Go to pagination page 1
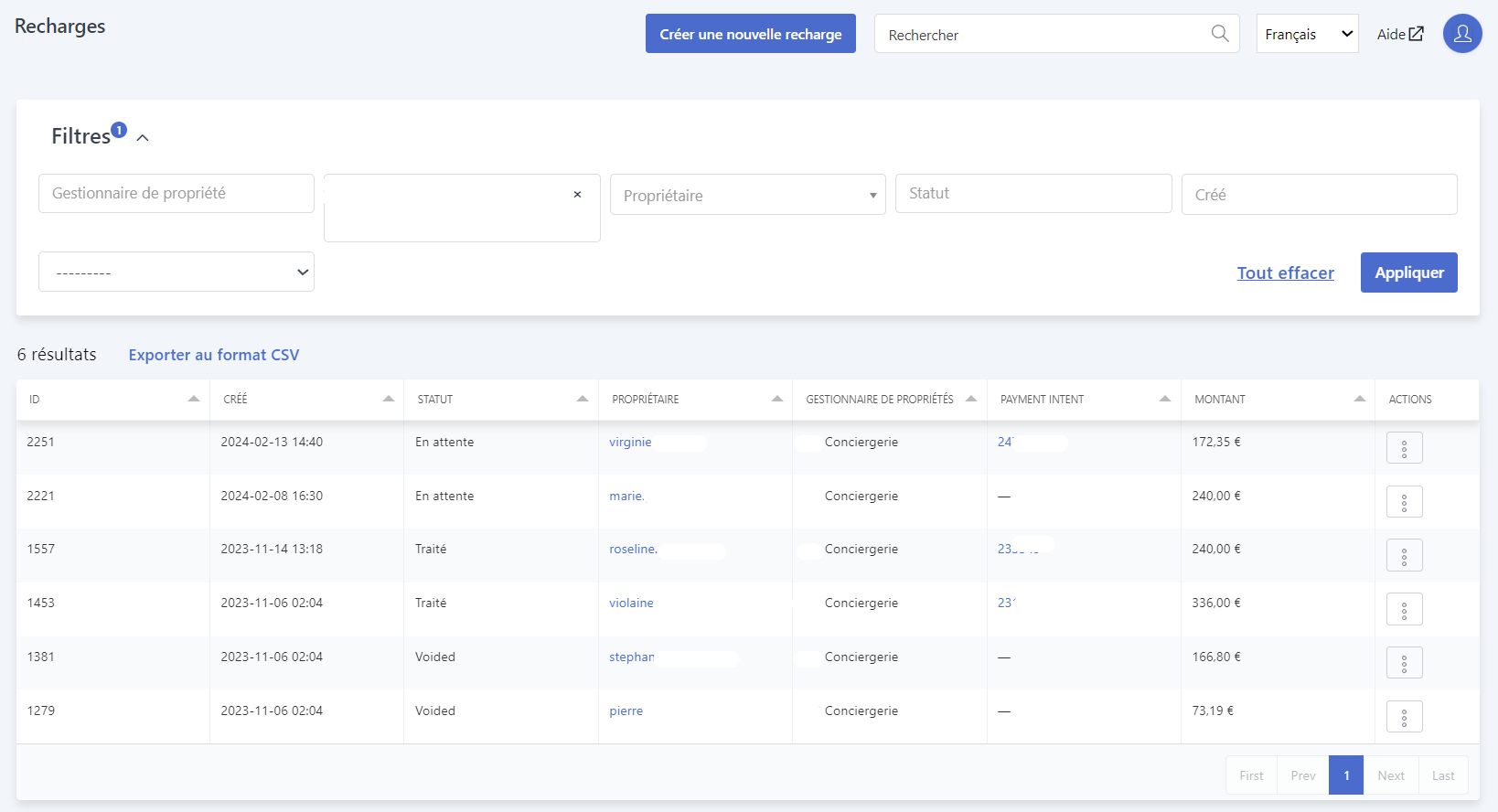Viewport: 1498px width, 812px height. 1346,775
